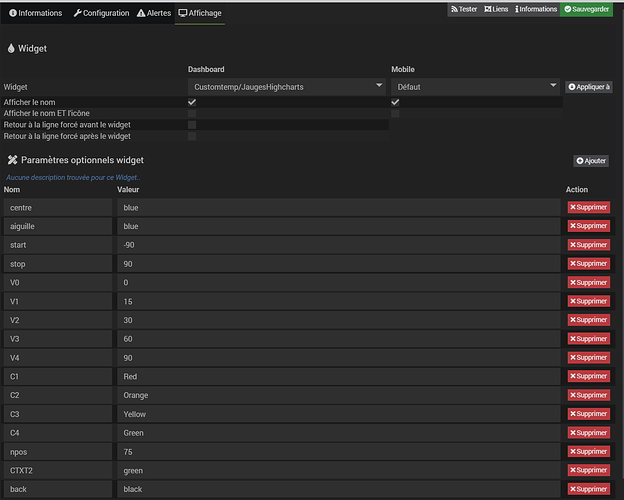Click the V2 value field showing 30
Viewport: 624px width, 500px height.
point(339,320)
